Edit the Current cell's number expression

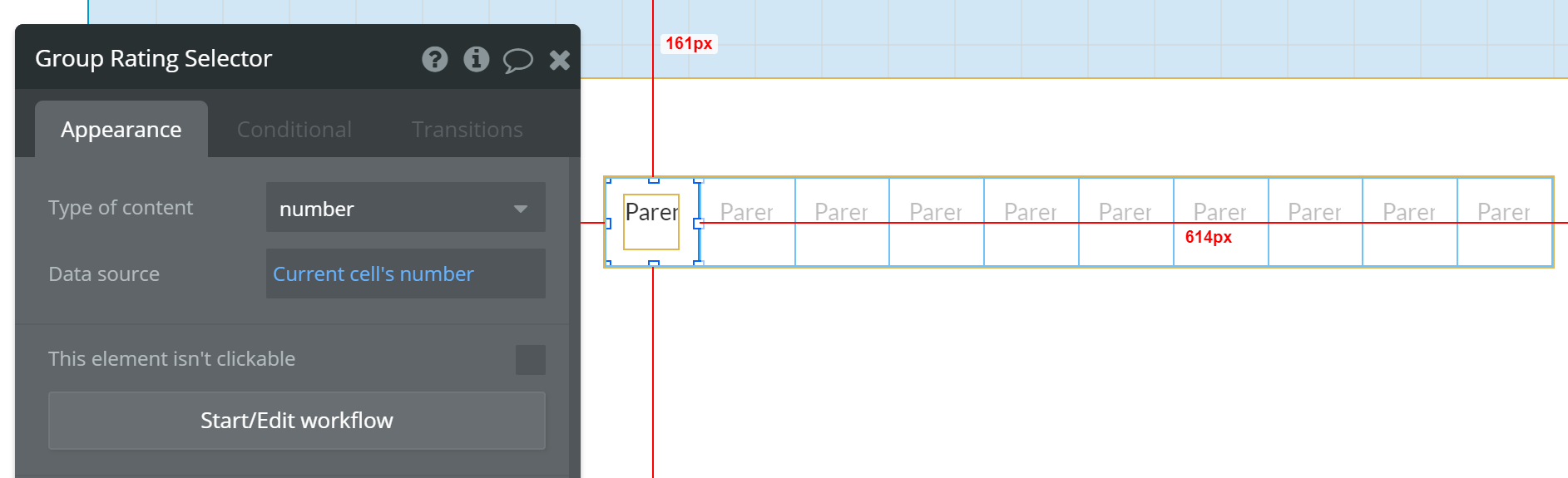373,273
